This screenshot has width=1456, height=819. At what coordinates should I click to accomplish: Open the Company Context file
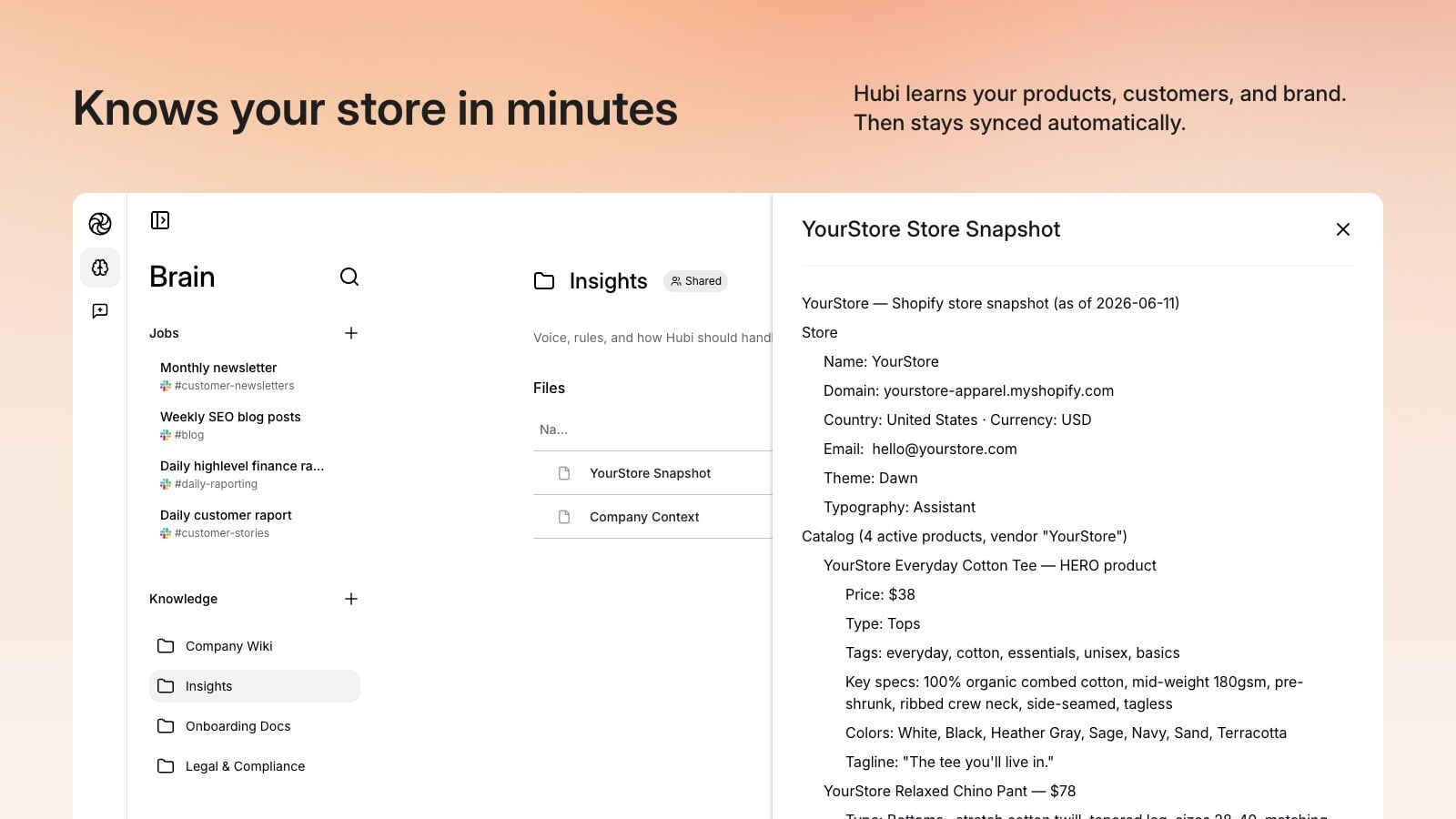click(644, 517)
